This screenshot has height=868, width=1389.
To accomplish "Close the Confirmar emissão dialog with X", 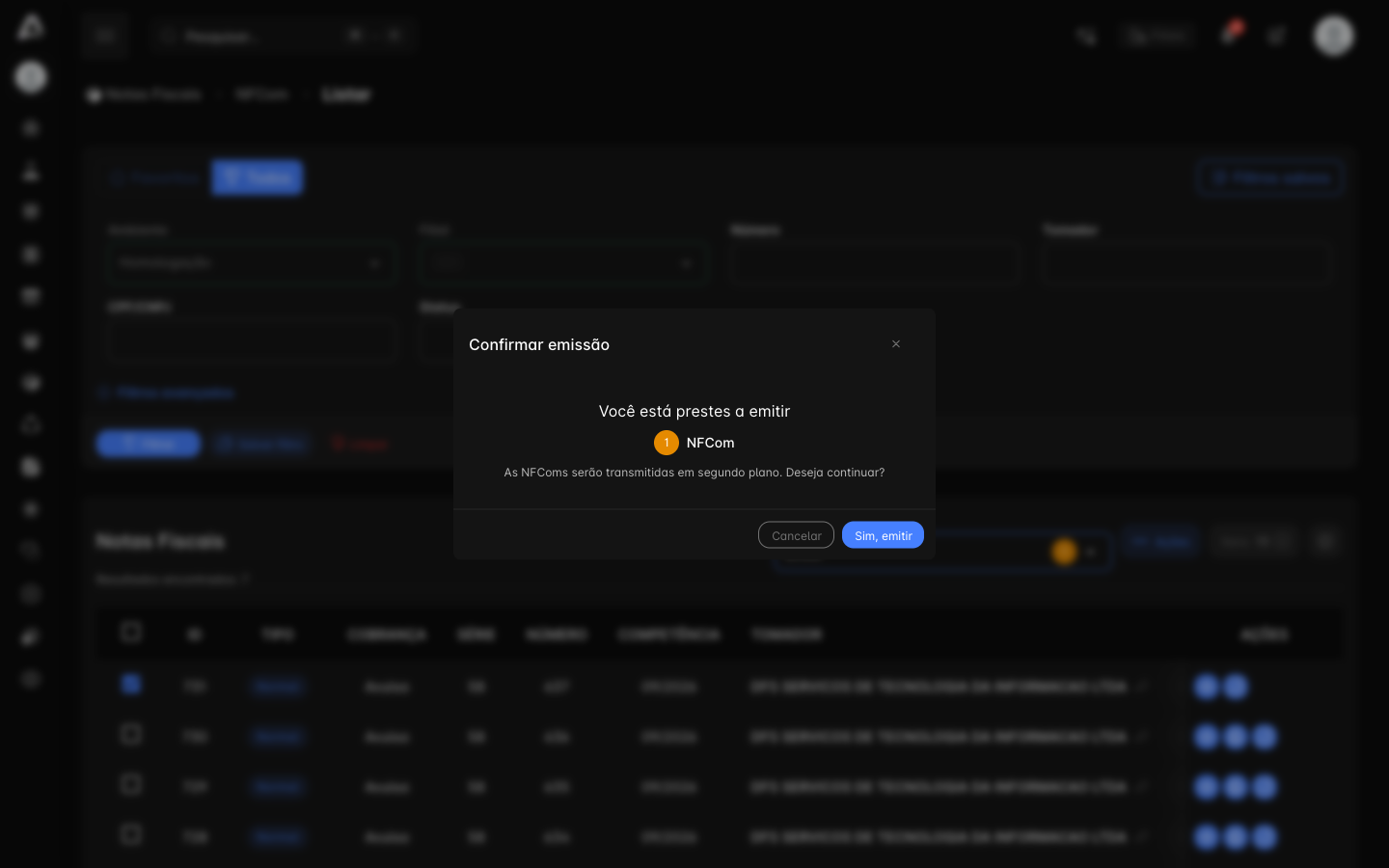I will tap(896, 344).
